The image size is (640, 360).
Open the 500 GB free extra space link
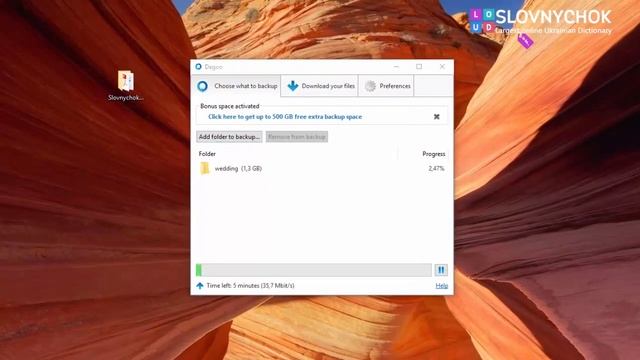coord(285,117)
